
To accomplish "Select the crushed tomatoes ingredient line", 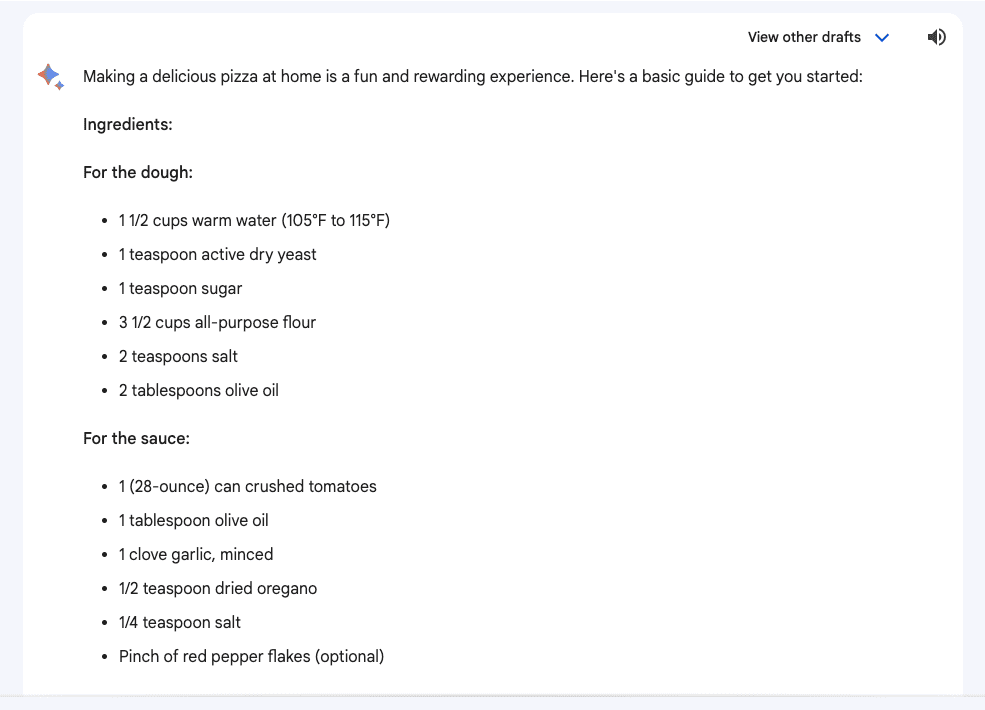I will click(248, 486).
